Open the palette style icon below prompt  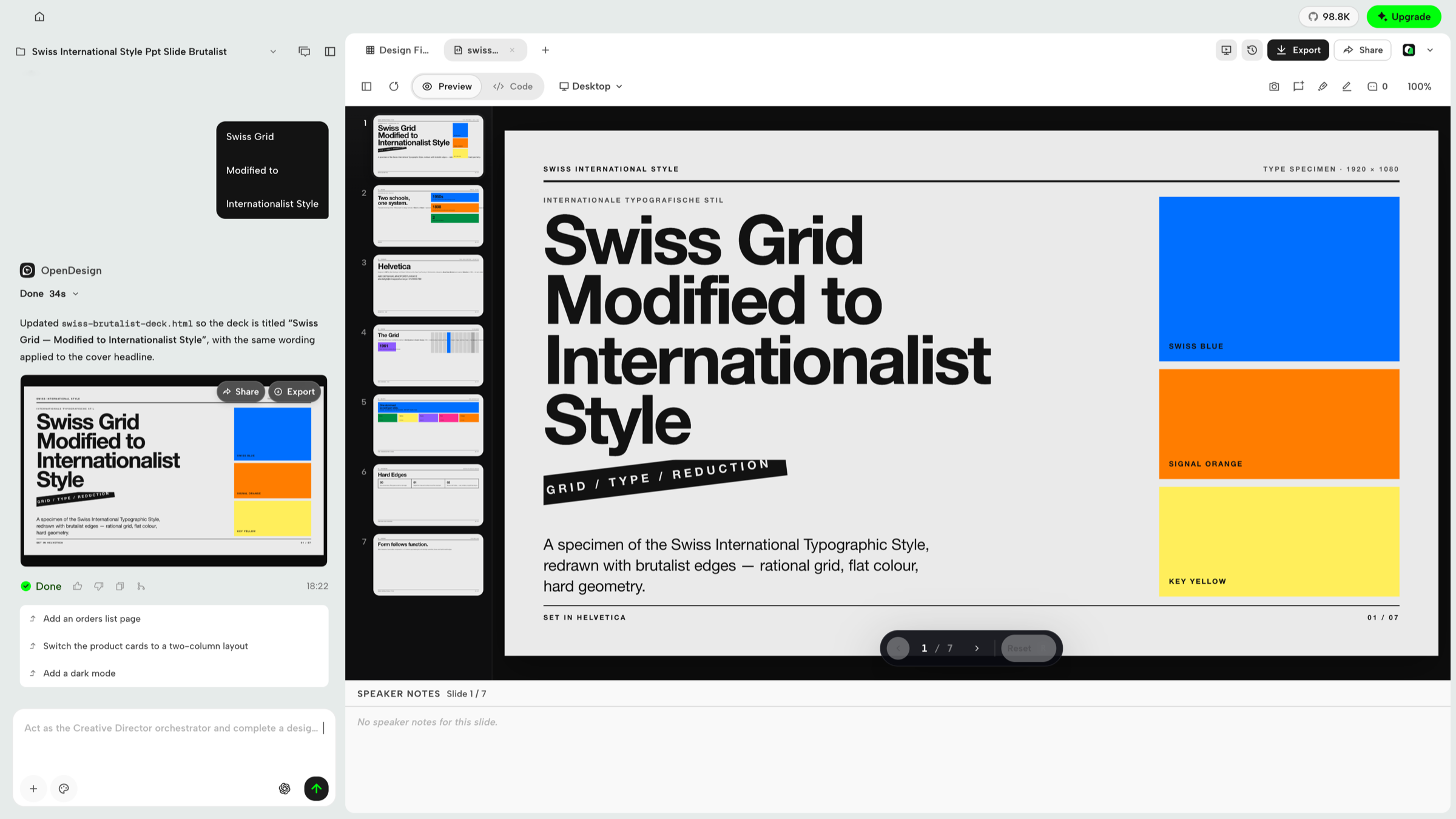64,789
